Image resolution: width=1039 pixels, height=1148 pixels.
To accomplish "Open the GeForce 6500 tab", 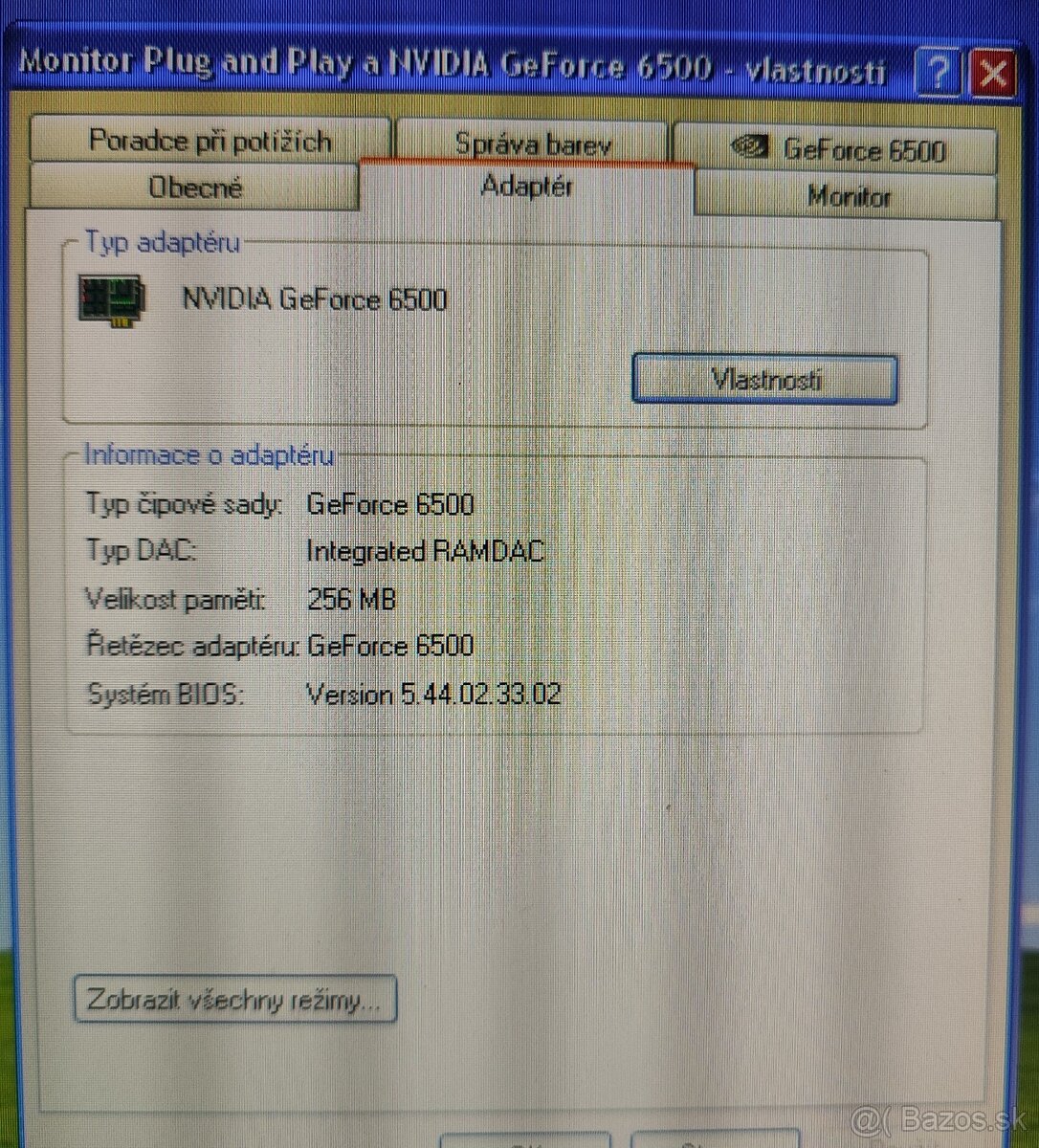I will click(835, 149).
